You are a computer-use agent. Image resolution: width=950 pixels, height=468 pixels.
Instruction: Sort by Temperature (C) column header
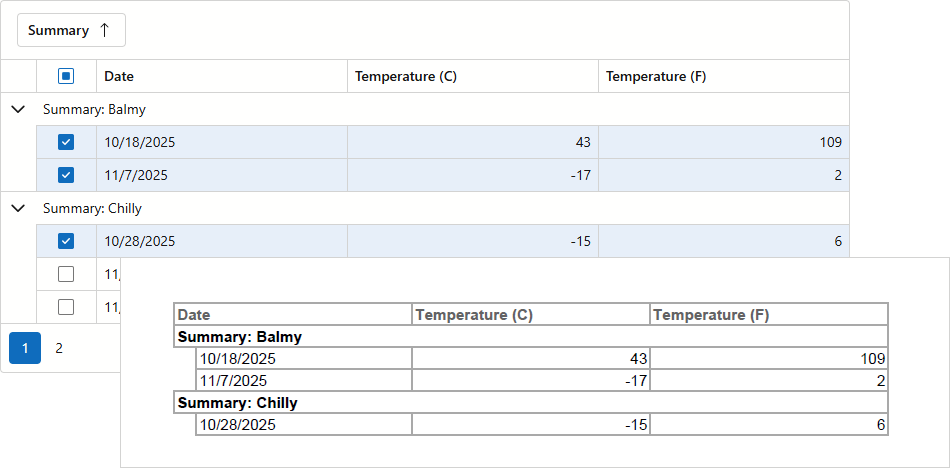(406, 76)
